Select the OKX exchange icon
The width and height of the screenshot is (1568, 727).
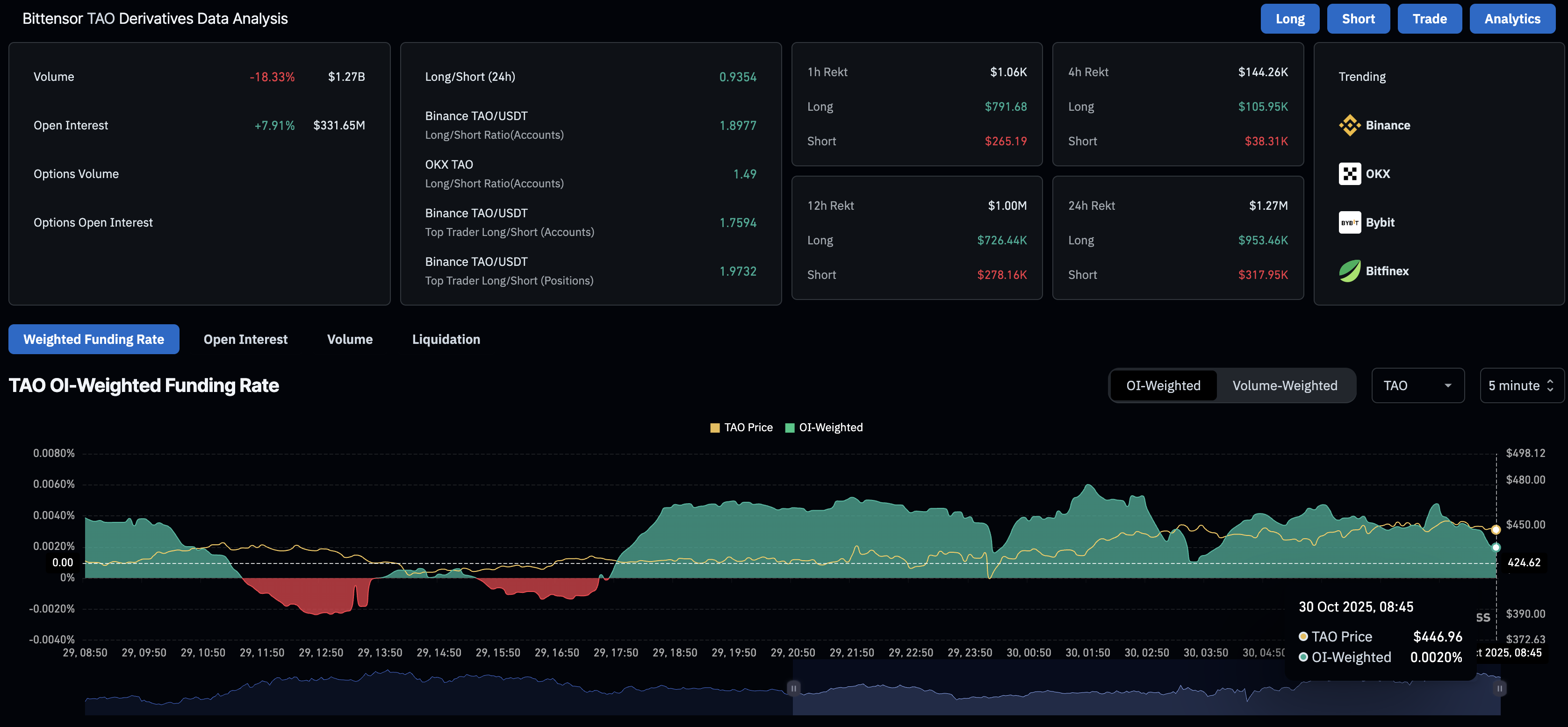coord(1350,173)
